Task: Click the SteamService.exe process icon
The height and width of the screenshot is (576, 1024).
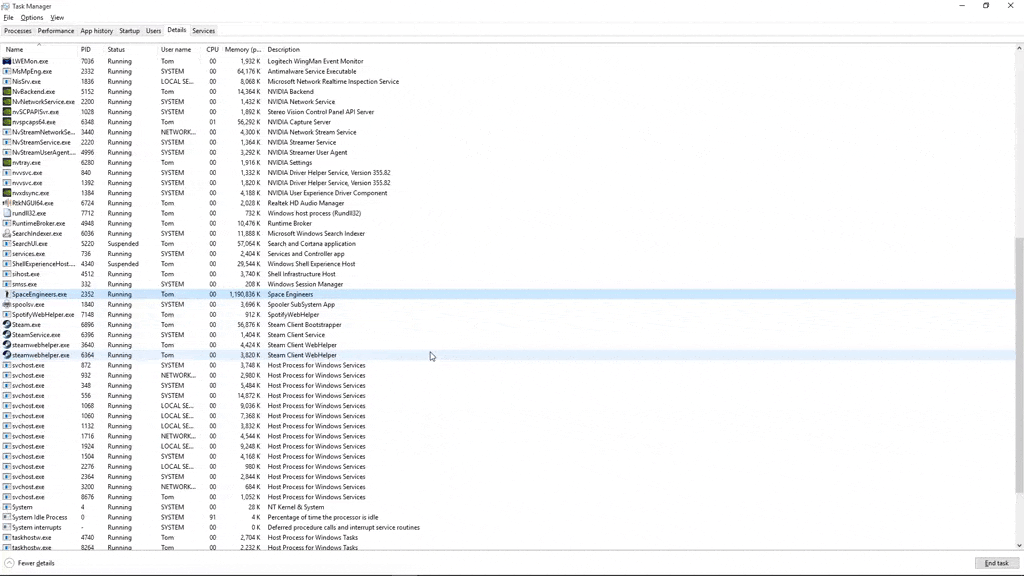Action: 7,335
